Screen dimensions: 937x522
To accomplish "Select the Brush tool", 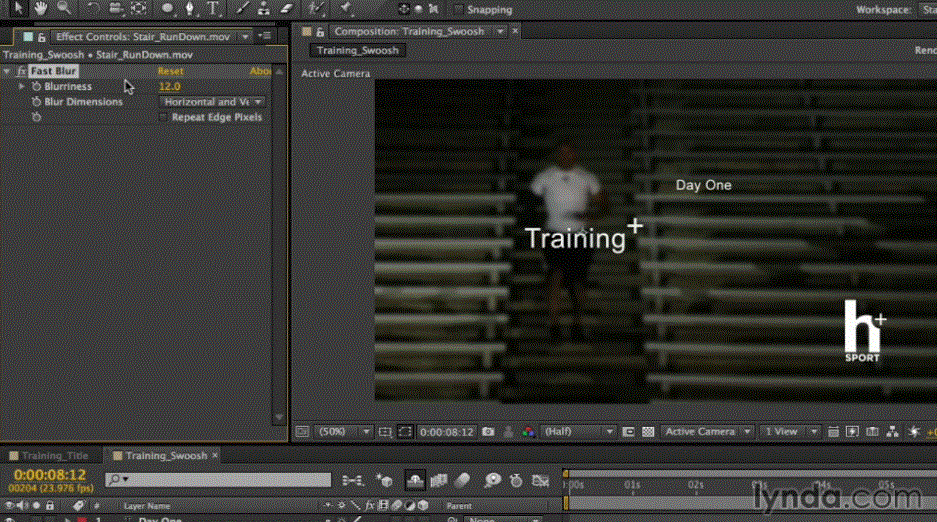I will click(242, 8).
